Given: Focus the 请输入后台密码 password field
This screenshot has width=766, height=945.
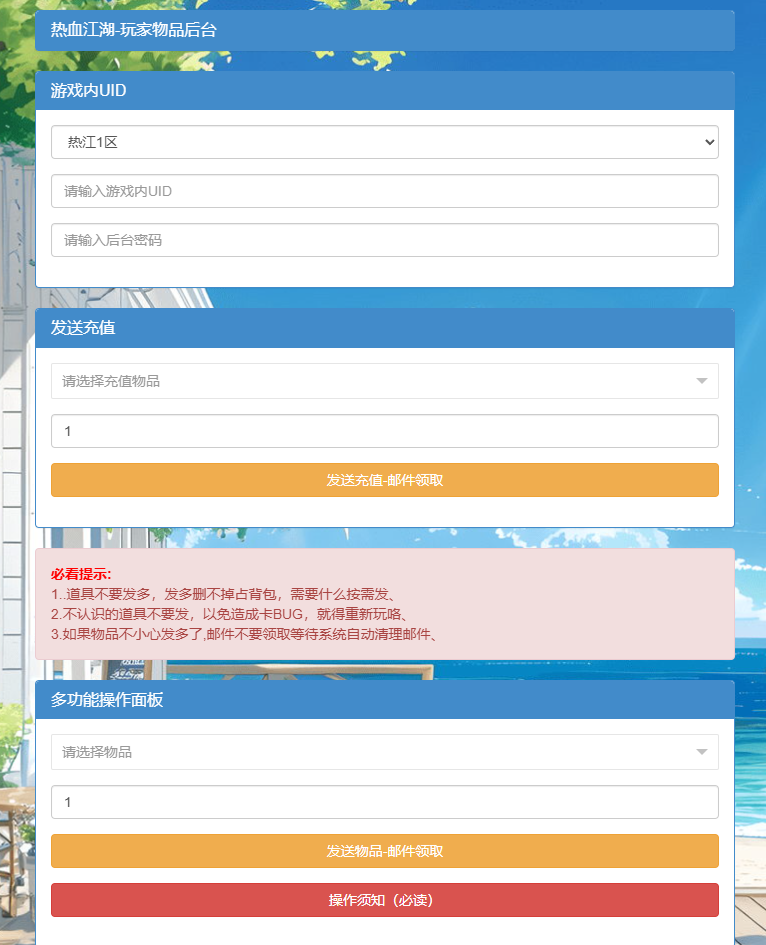Looking at the screenshot, I should tap(385, 240).
